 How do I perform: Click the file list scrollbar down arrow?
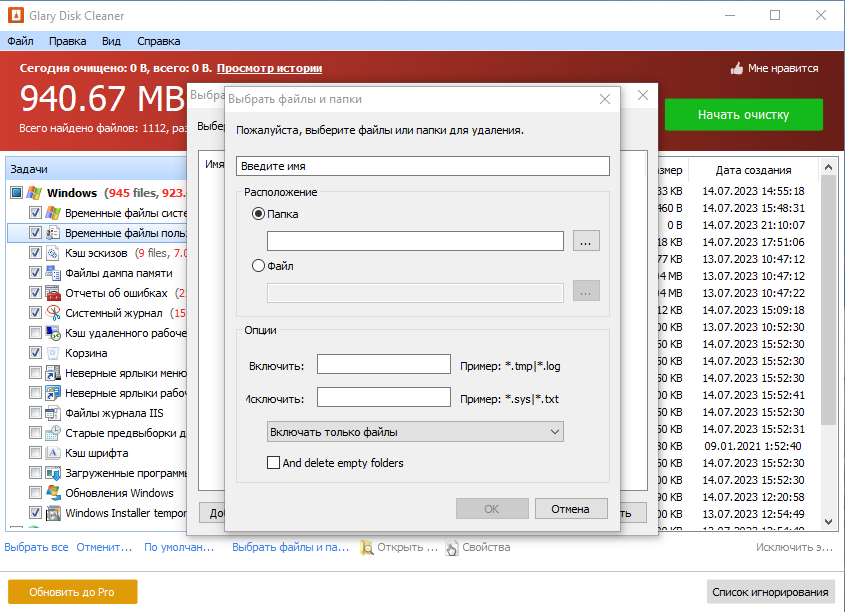pos(828,521)
